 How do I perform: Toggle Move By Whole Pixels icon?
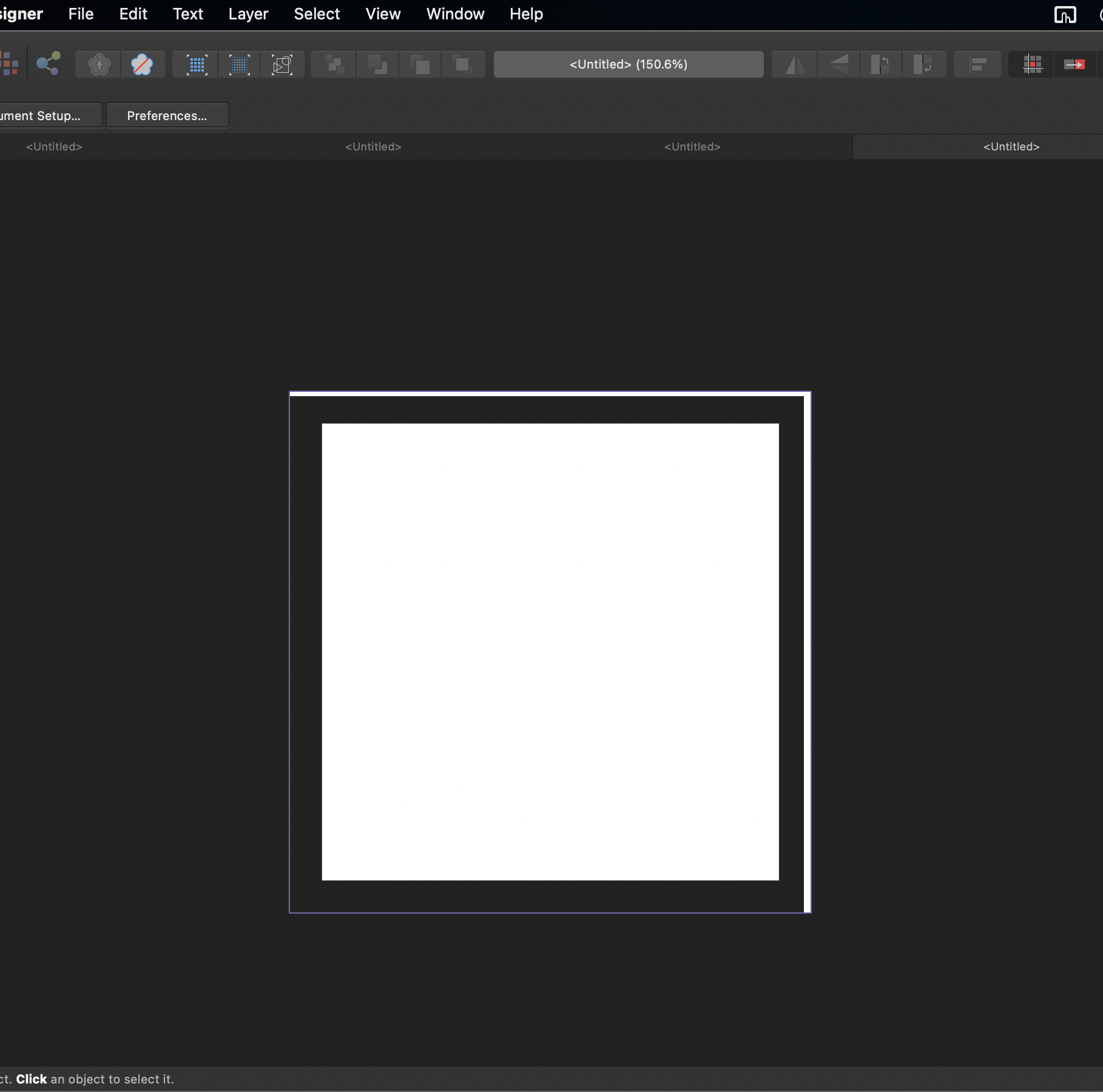pos(1074,64)
